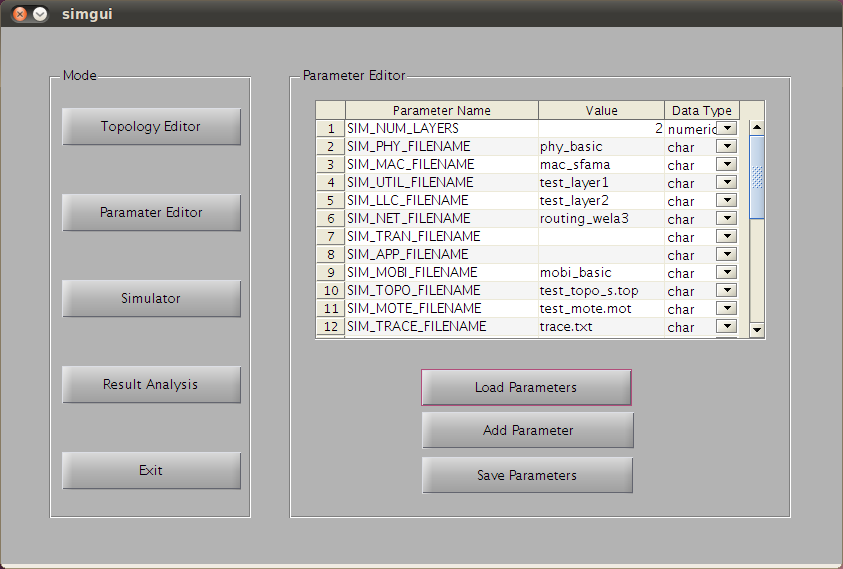The width and height of the screenshot is (843, 569).
Task: Open data type dropdown for SIM_NUM_LAYERS
Action: [727, 128]
